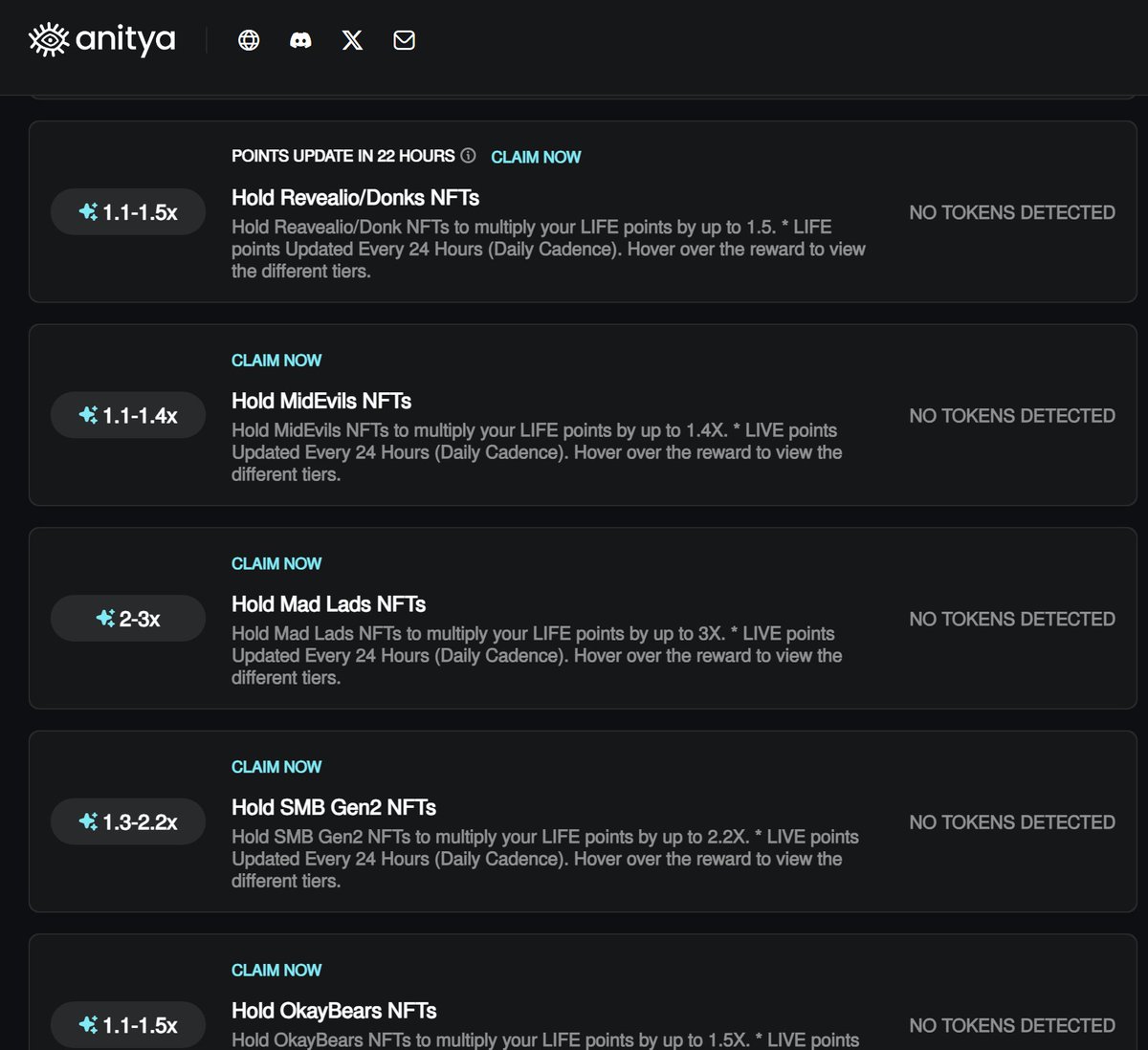Click the SMB Gen2 multiplier description text

pos(545,859)
